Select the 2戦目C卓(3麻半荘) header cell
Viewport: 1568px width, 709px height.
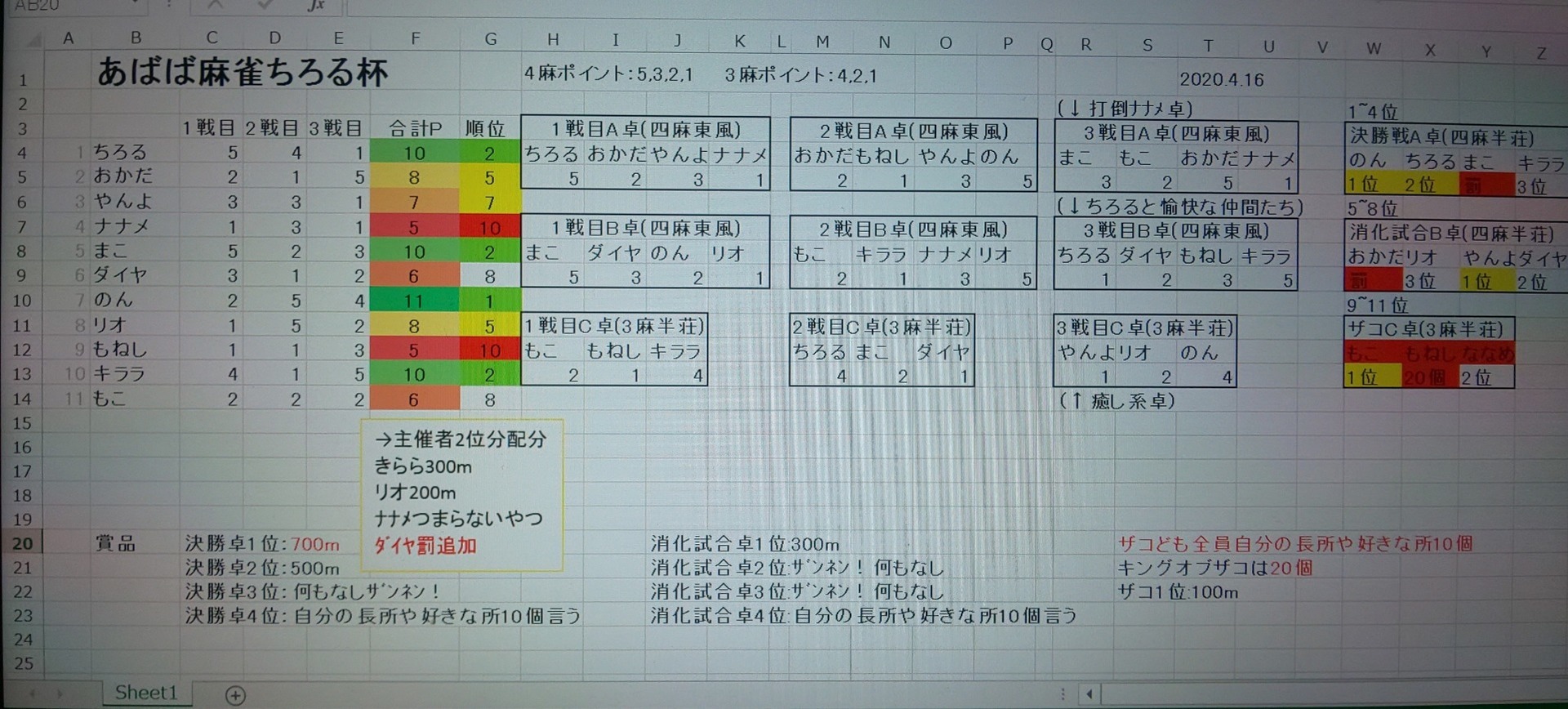pos(882,327)
